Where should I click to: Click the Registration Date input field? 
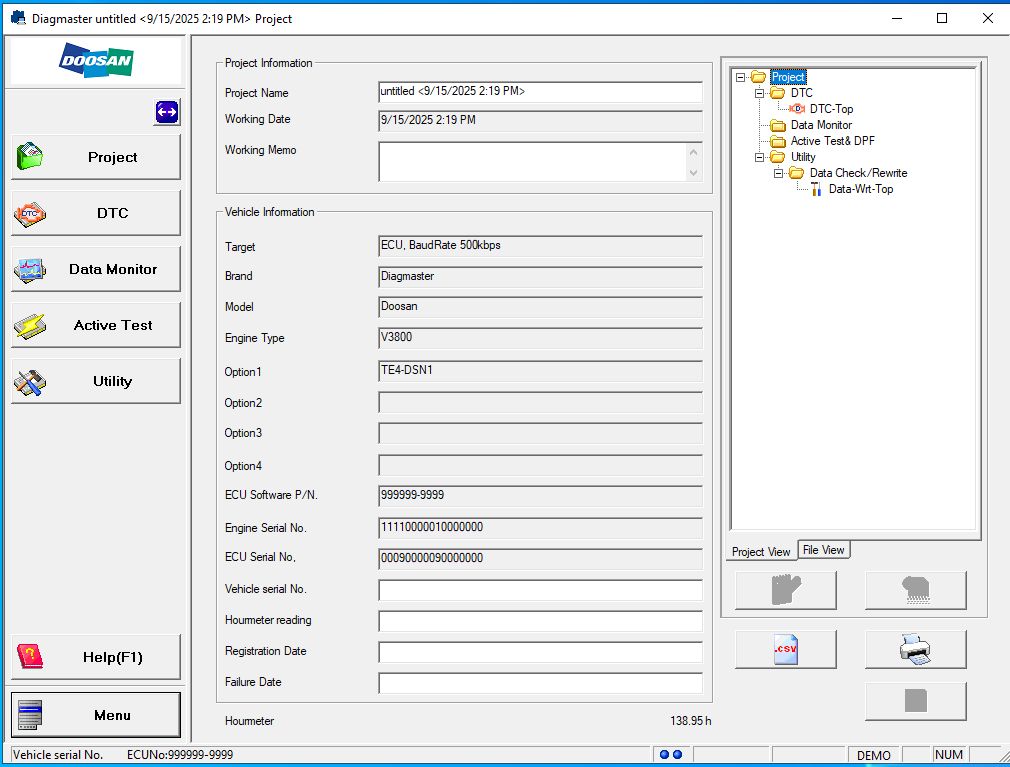click(540, 652)
